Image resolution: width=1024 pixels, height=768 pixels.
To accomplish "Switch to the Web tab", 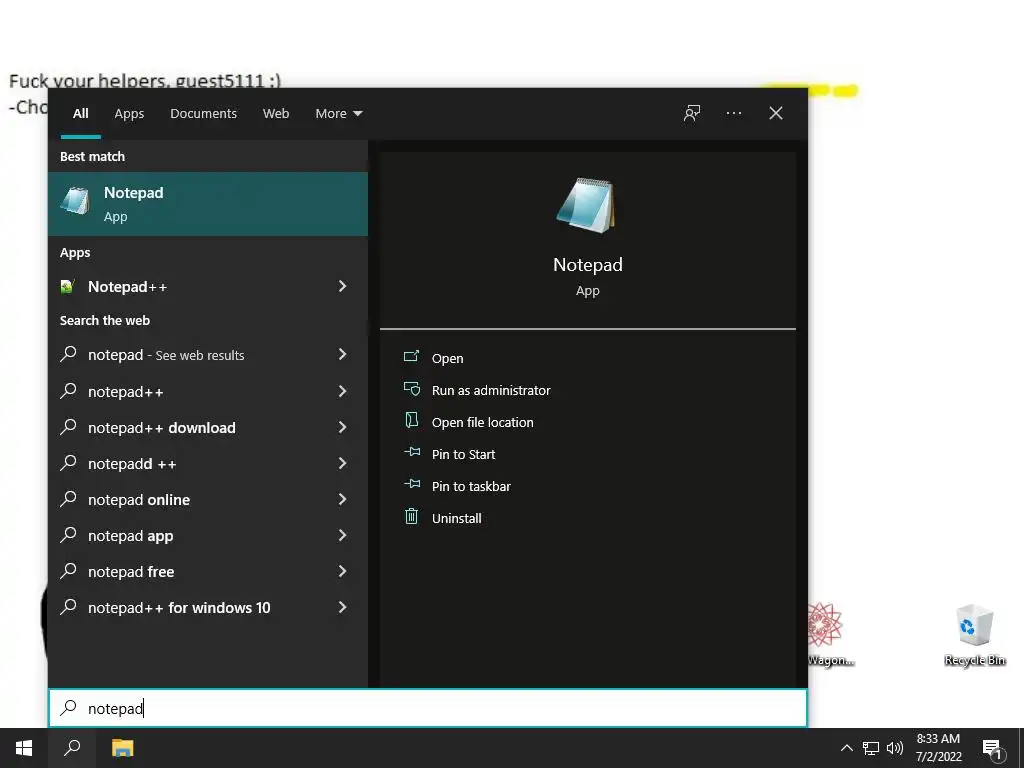I will 276,113.
